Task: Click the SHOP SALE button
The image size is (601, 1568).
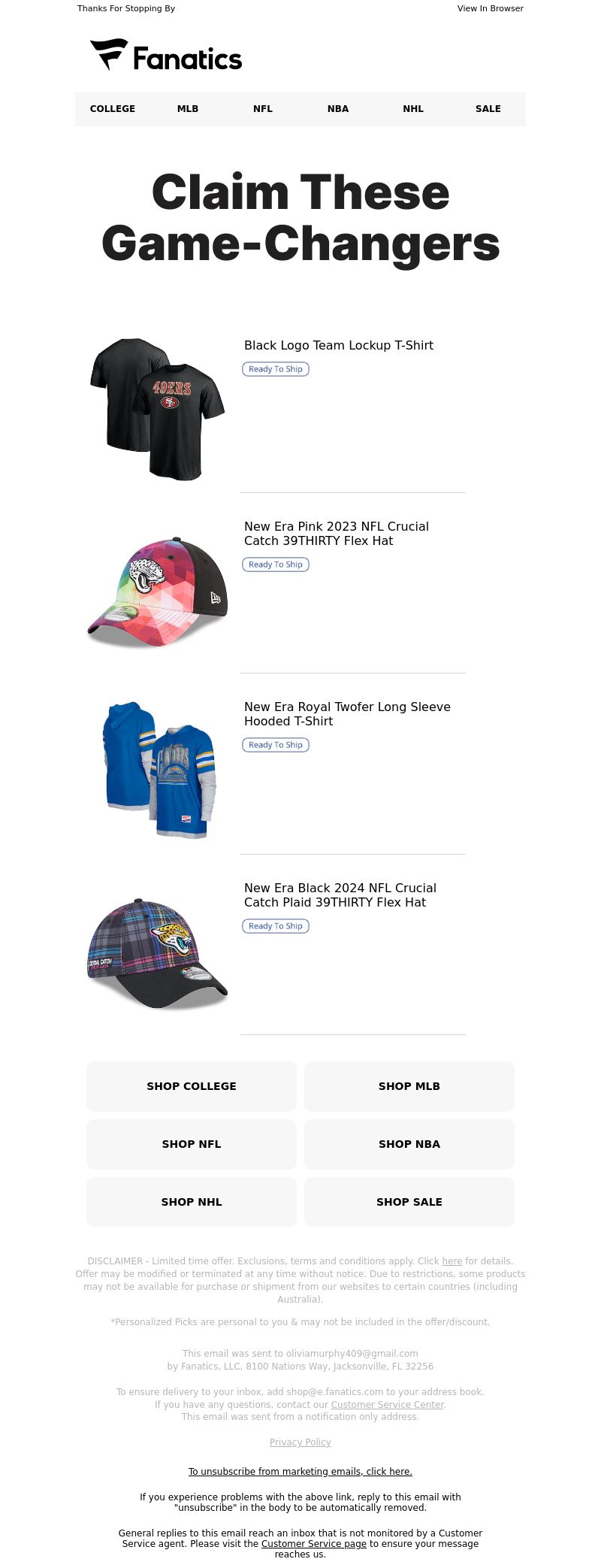Action: point(409,1202)
